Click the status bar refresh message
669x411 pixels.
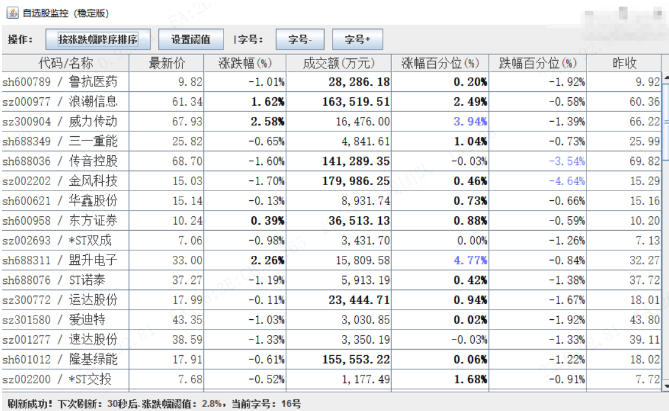tap(154, 403)
